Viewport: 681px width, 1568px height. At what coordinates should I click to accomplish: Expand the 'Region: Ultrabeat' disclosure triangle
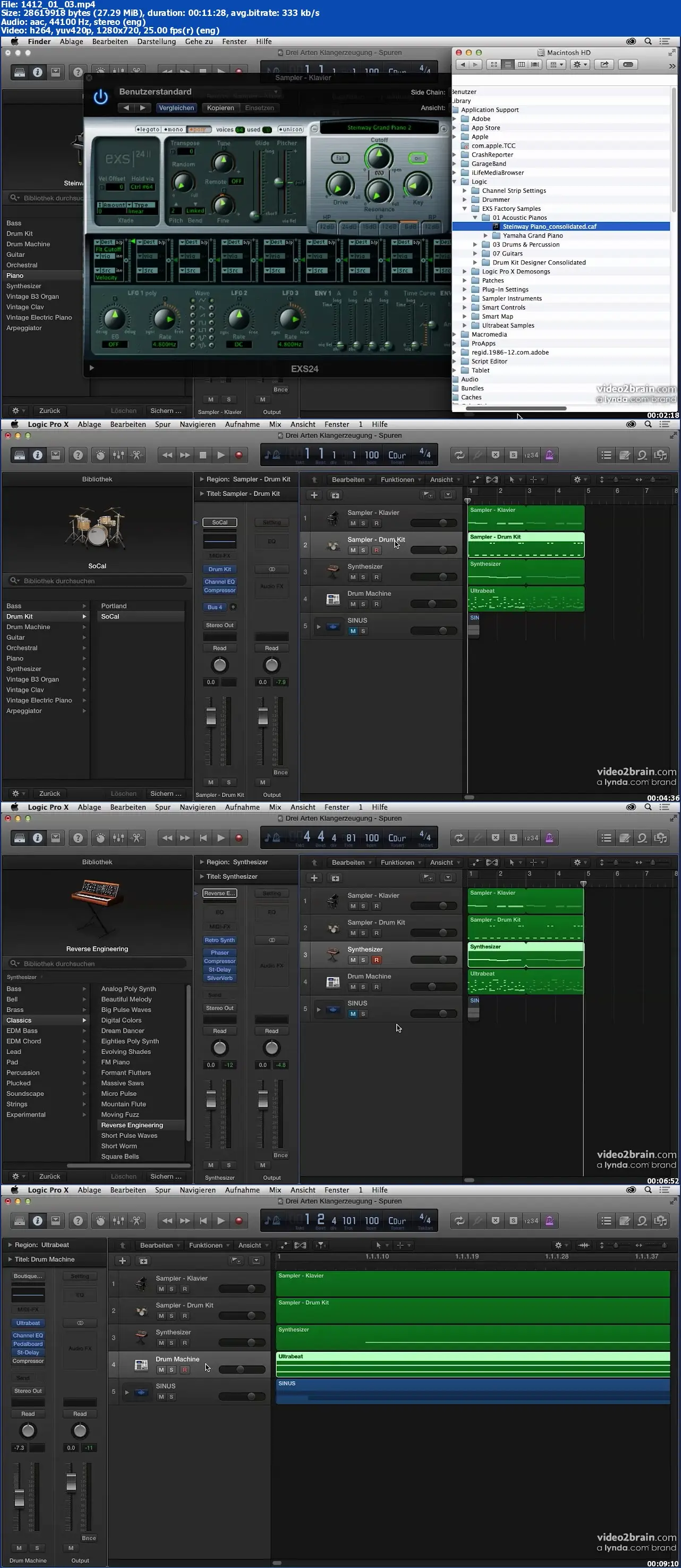click(10, 1245)
